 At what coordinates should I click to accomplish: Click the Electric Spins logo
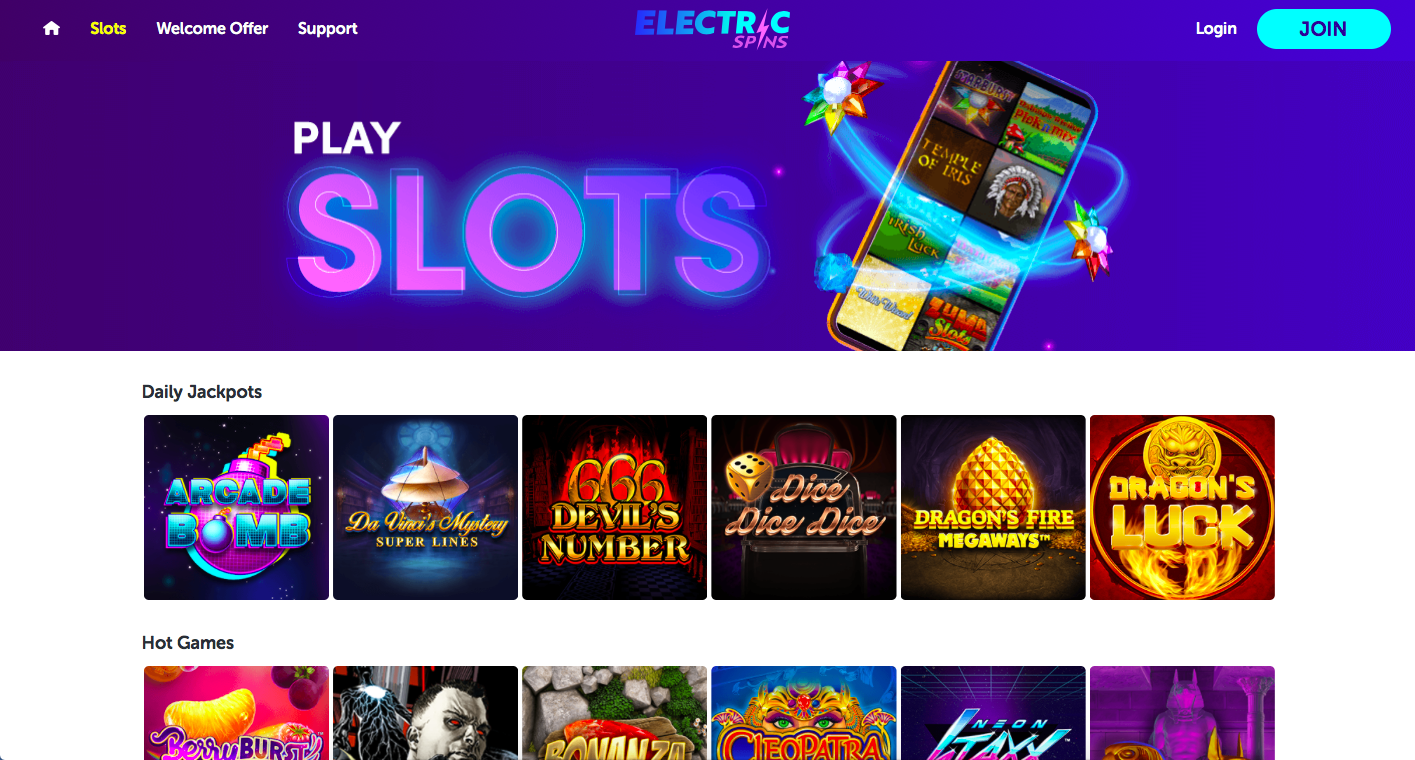tap(712, 28)
